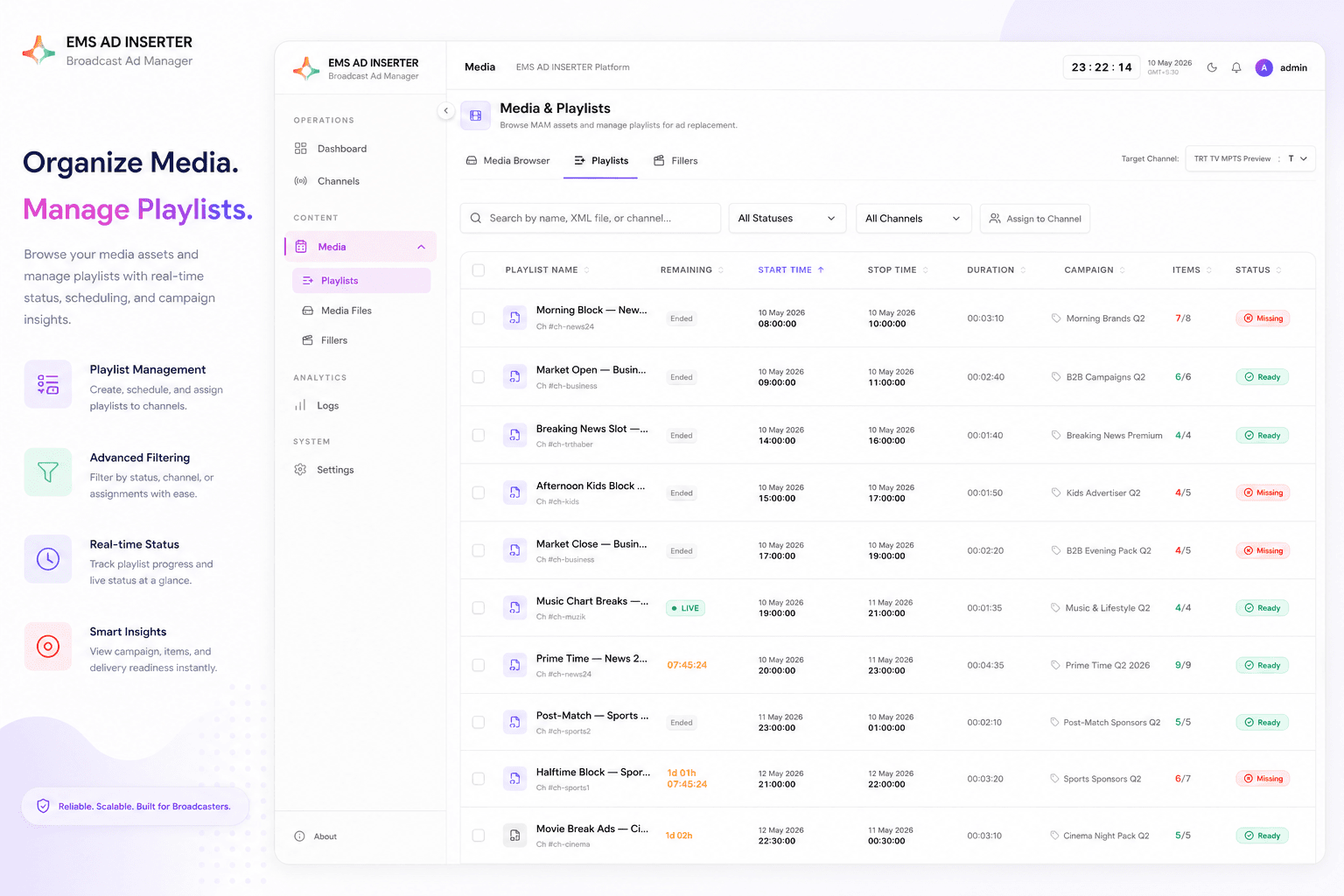Click the search magnifier icon

pyautogui.click(x=476, y=218)
